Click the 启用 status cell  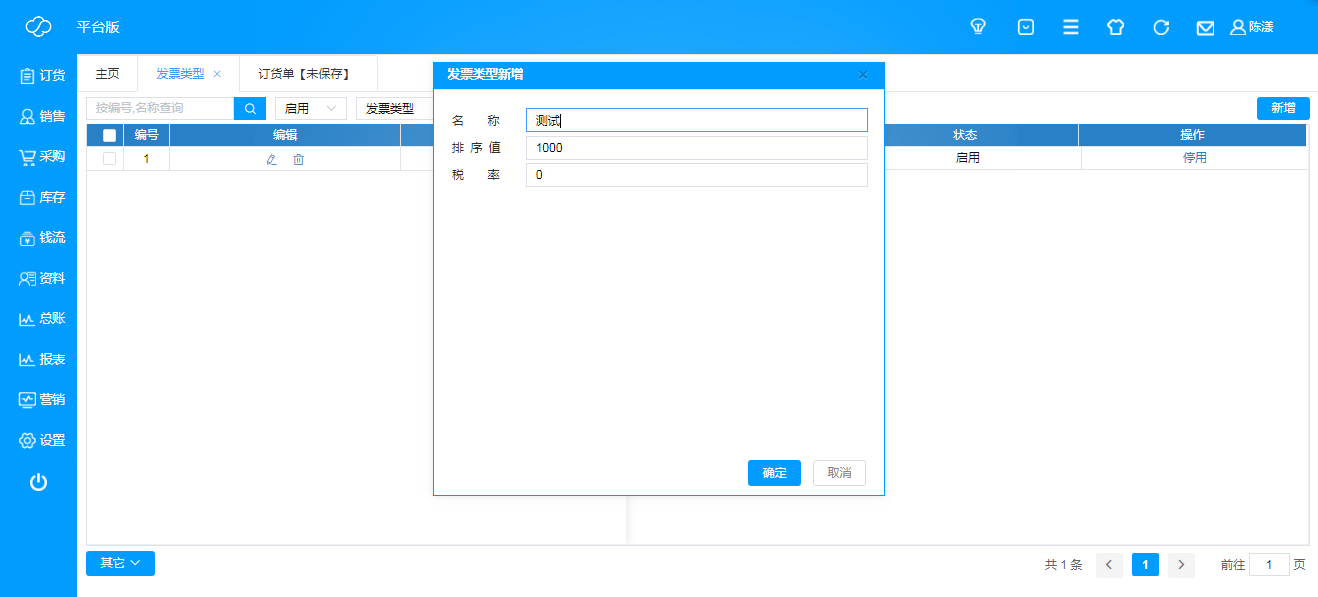click(x=967, y=158)
